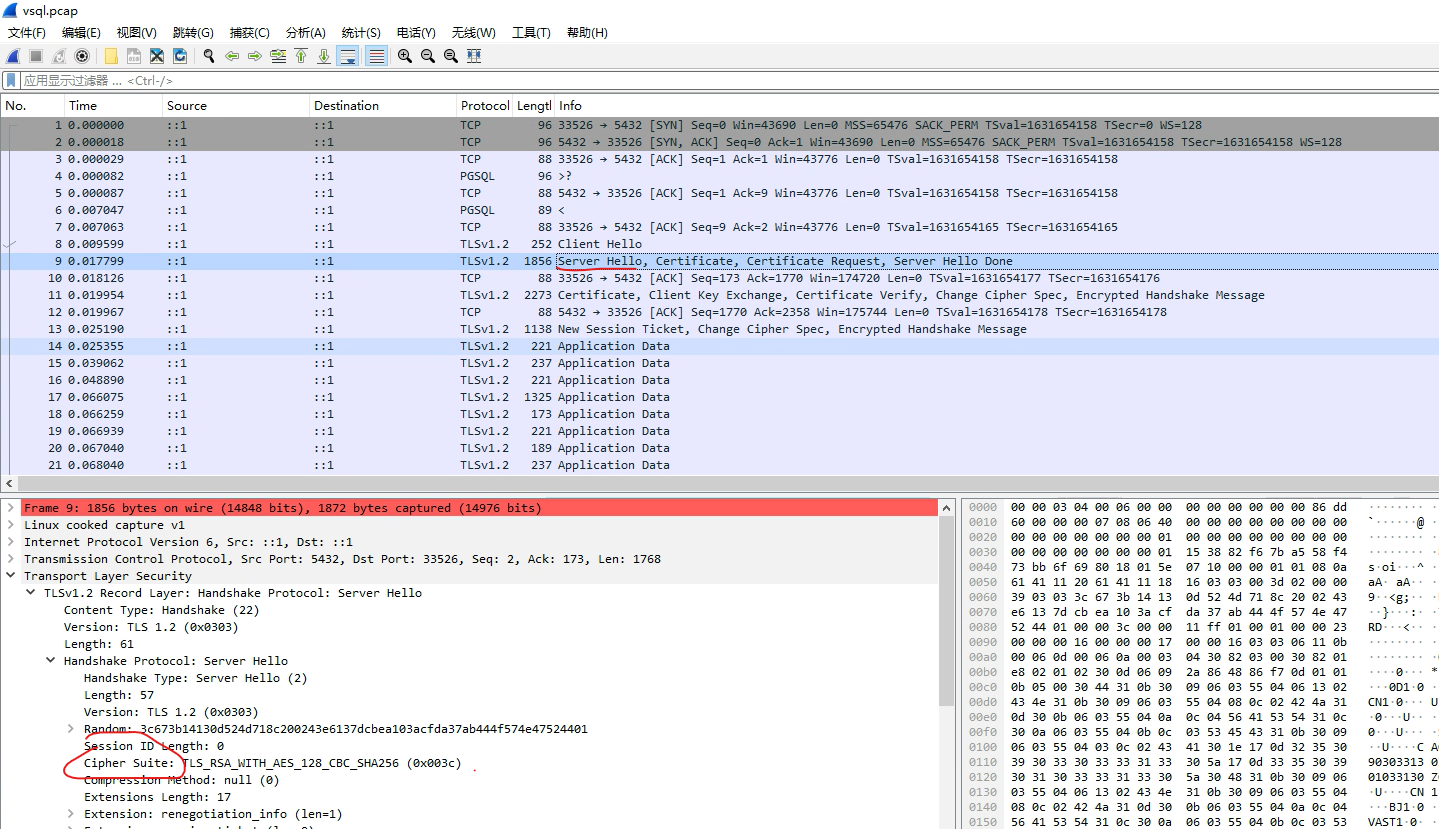Expand the Linux cooked capture v1 node
This screenshot has height=829, width=1439.
click(11, 525)
